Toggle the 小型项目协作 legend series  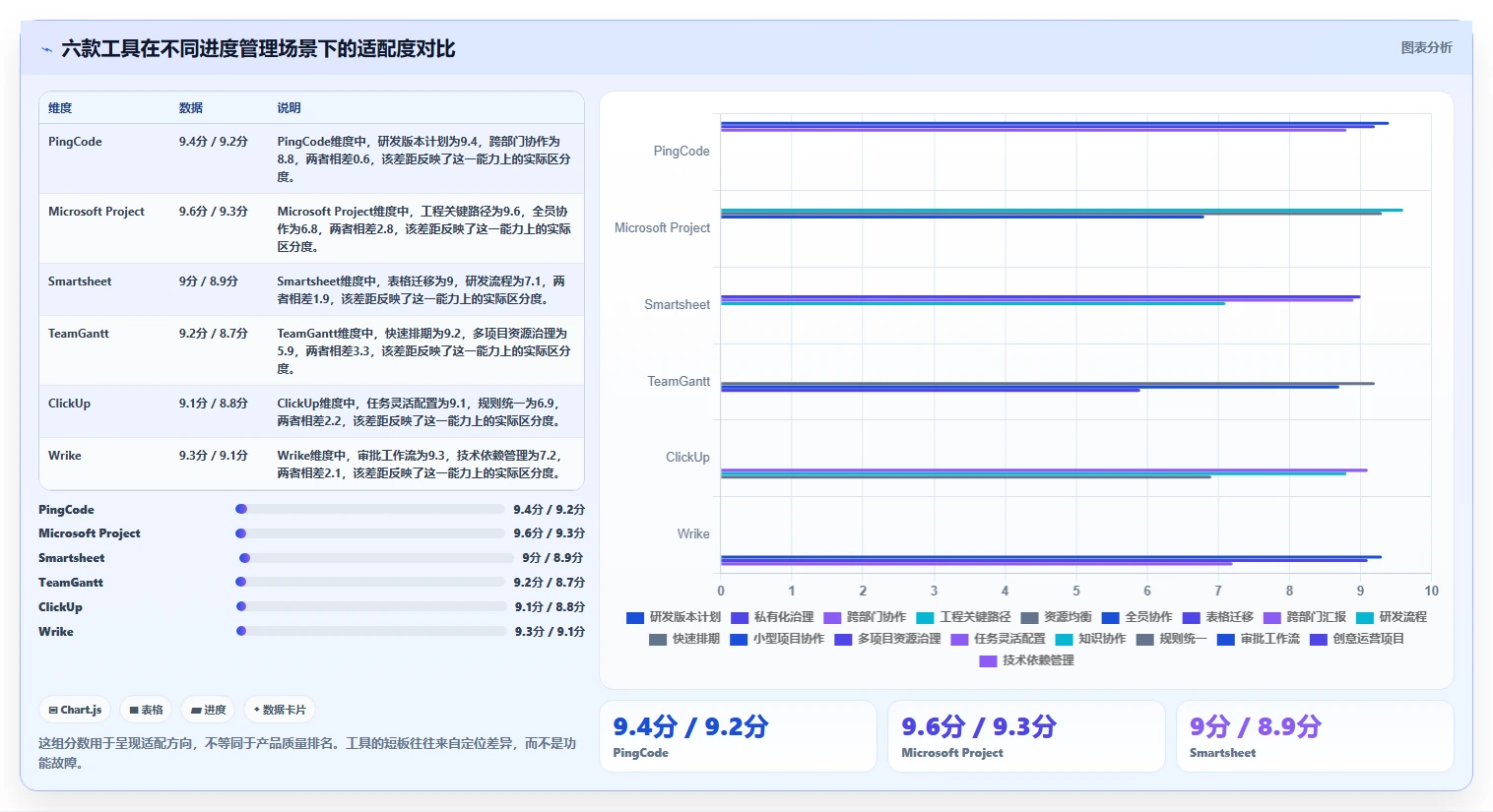(x=777, y=639)
